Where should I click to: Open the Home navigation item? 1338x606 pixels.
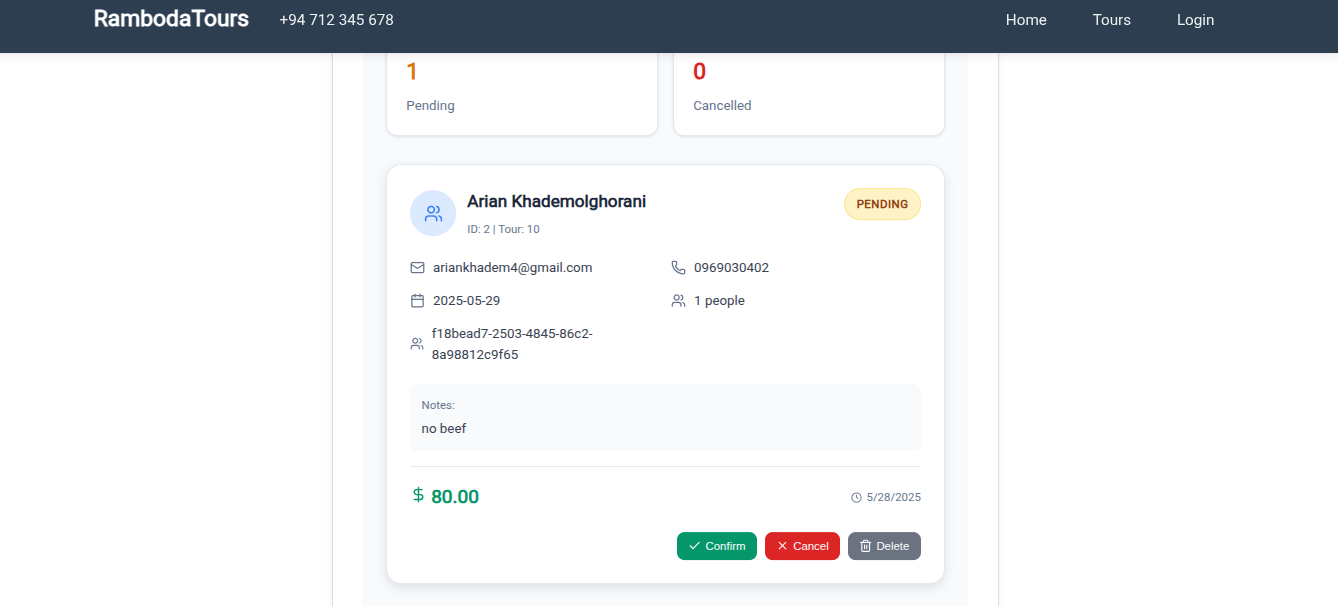coord(1026,19)
